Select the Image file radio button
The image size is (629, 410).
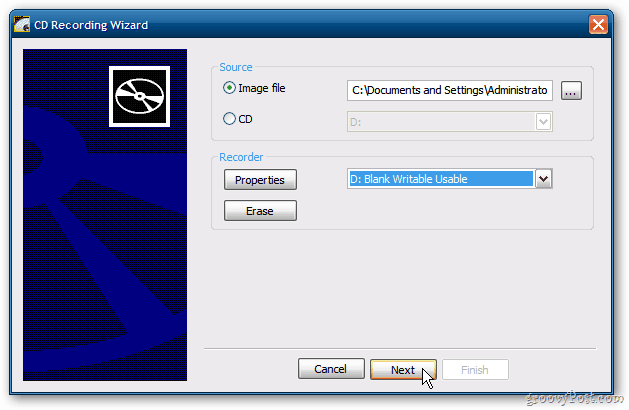point(229,88)
